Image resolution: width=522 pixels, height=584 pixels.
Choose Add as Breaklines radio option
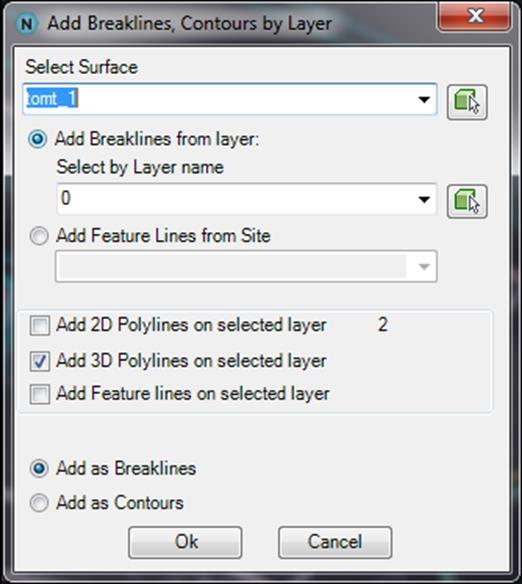click(x=39, y=469)
